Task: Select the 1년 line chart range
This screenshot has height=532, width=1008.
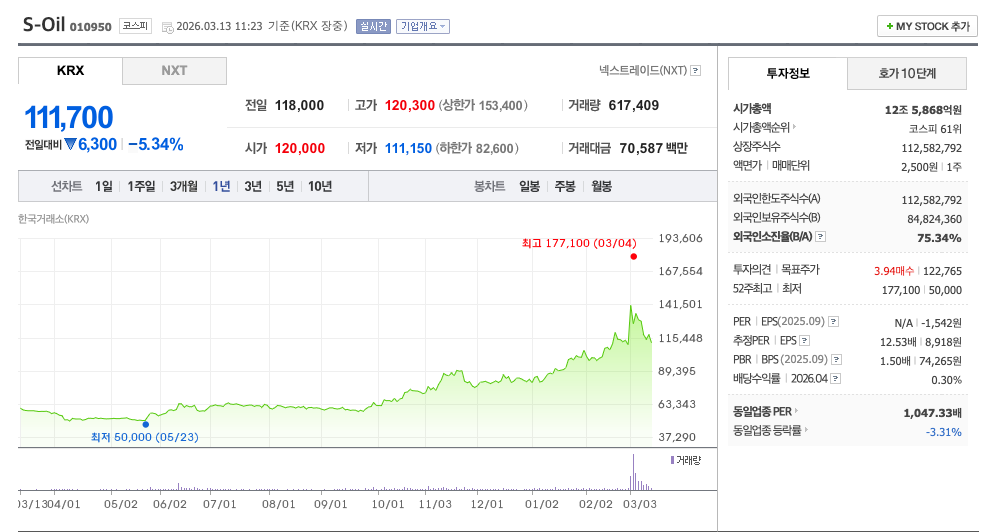Action: tap(221, 186)
